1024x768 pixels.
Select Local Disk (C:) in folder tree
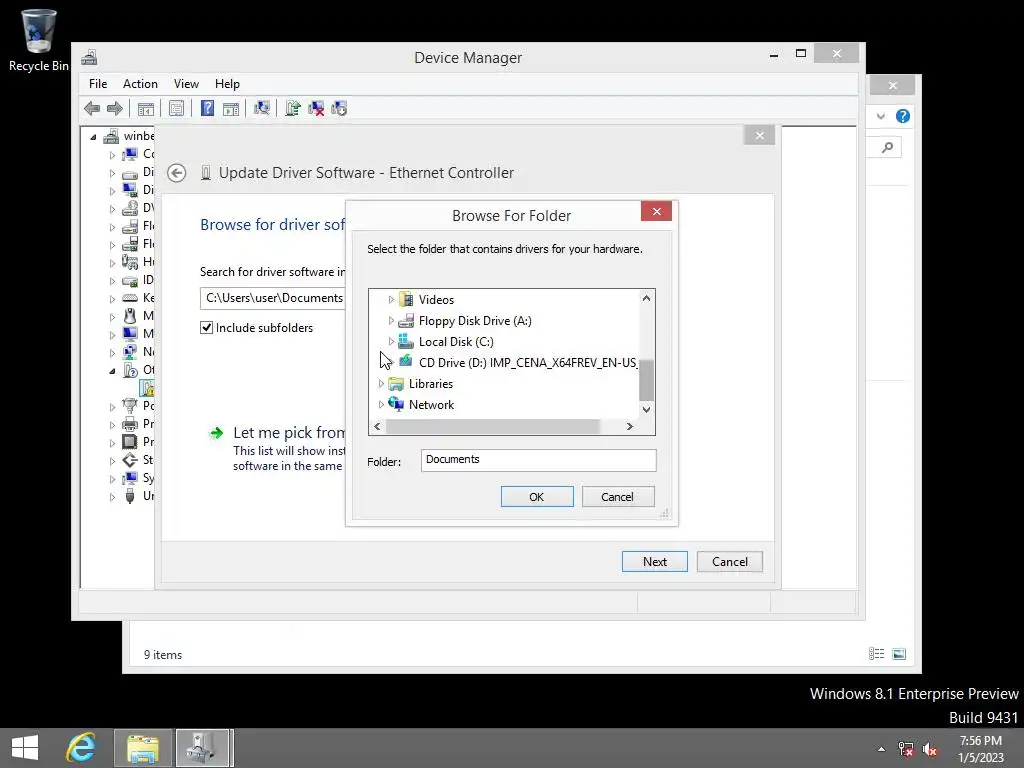(446, 342)
